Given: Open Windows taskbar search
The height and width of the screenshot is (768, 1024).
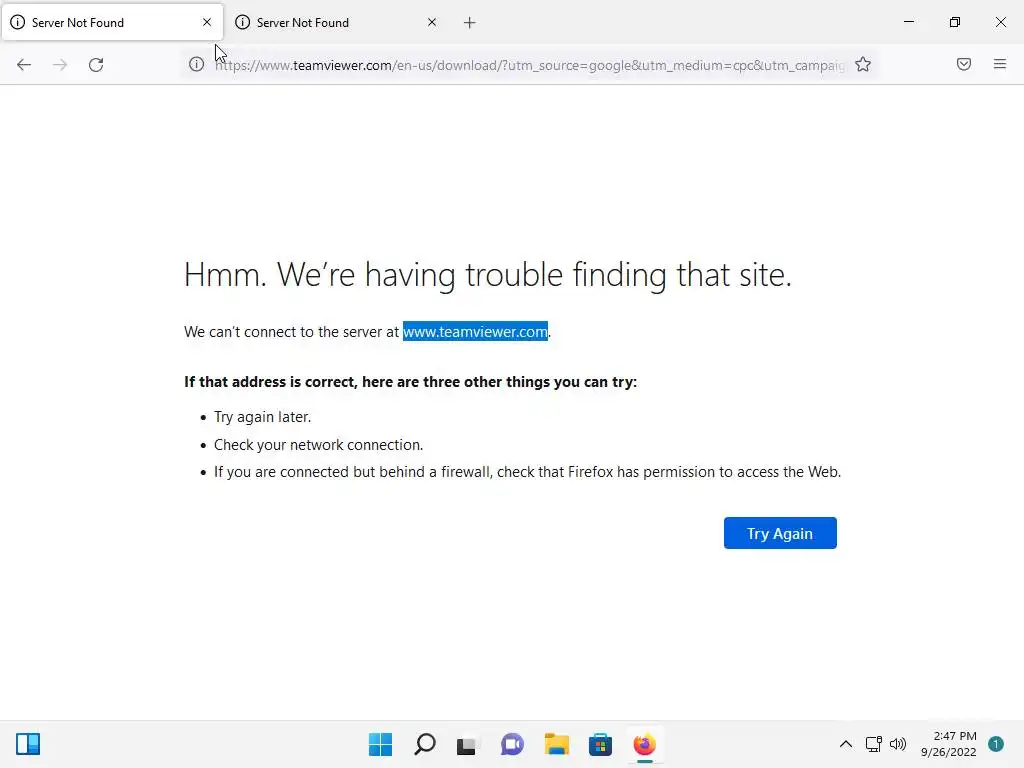Looking at the screenshot, I should [424, 744].
